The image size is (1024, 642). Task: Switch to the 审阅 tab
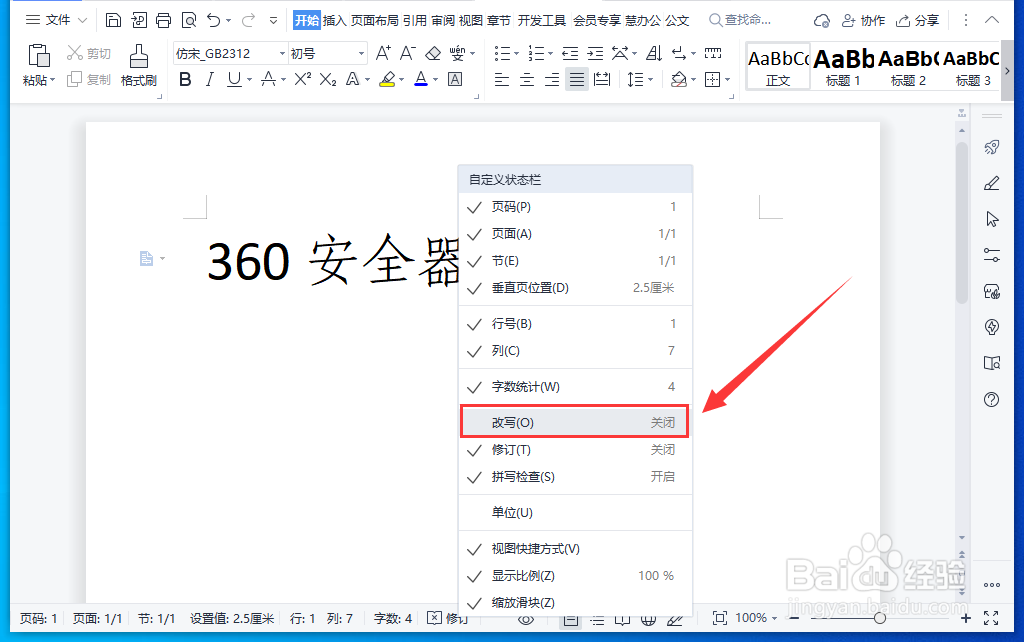[443, 20]
